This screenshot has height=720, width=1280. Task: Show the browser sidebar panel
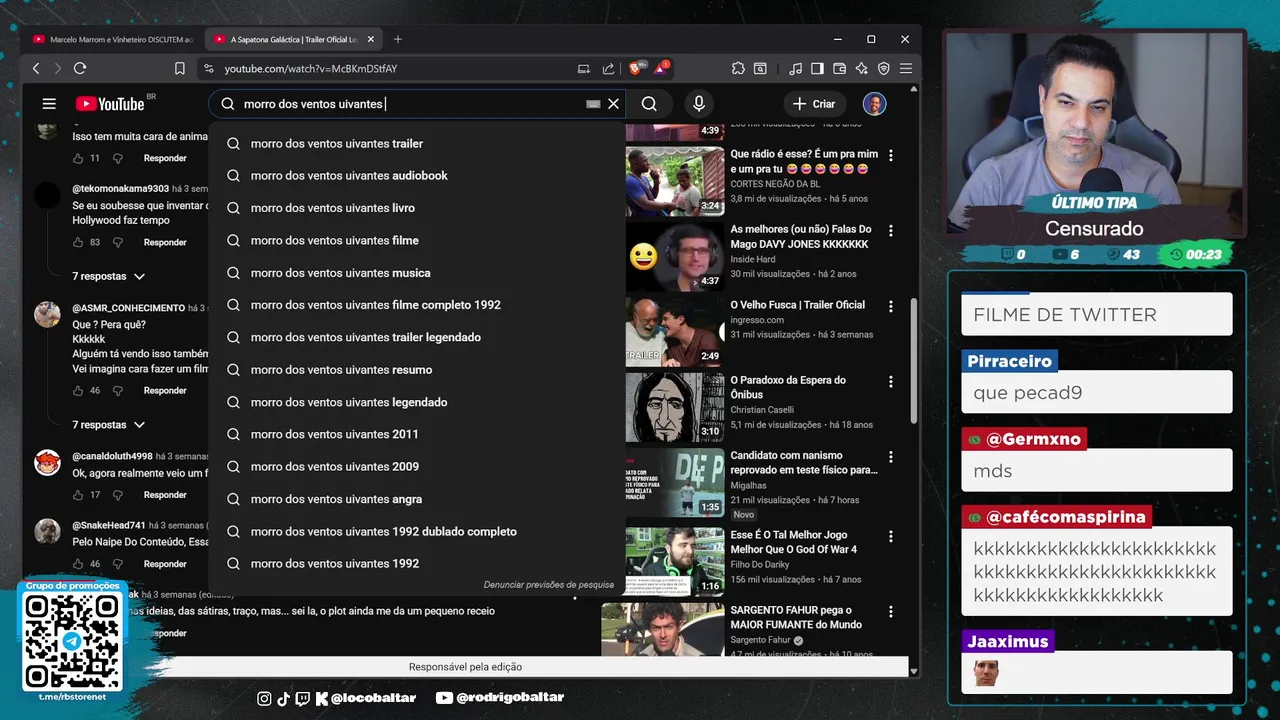[x=817, y=68]
